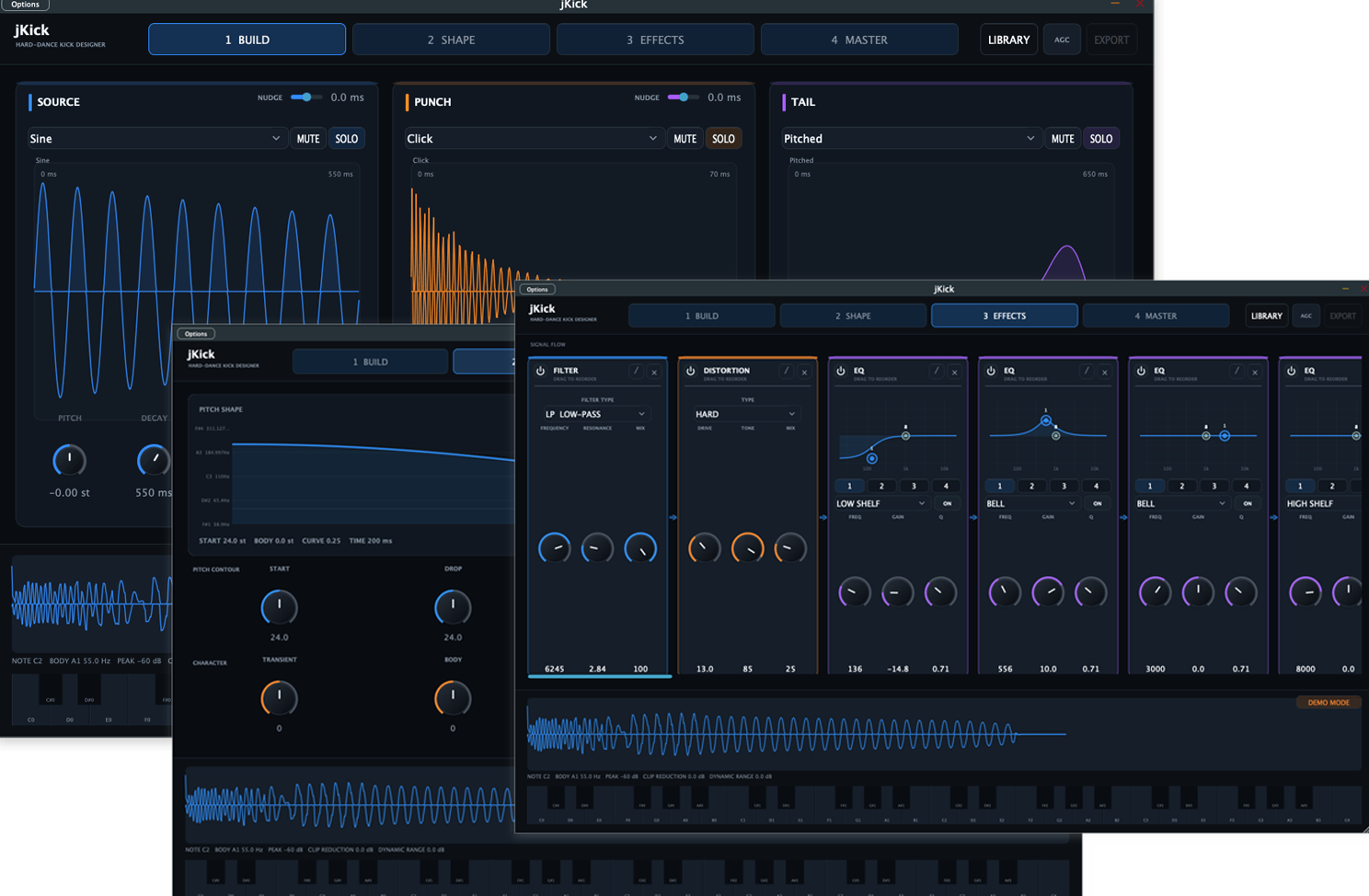
Task: Remove the Filter module with its X icon
Action: [x=654, y=372]
